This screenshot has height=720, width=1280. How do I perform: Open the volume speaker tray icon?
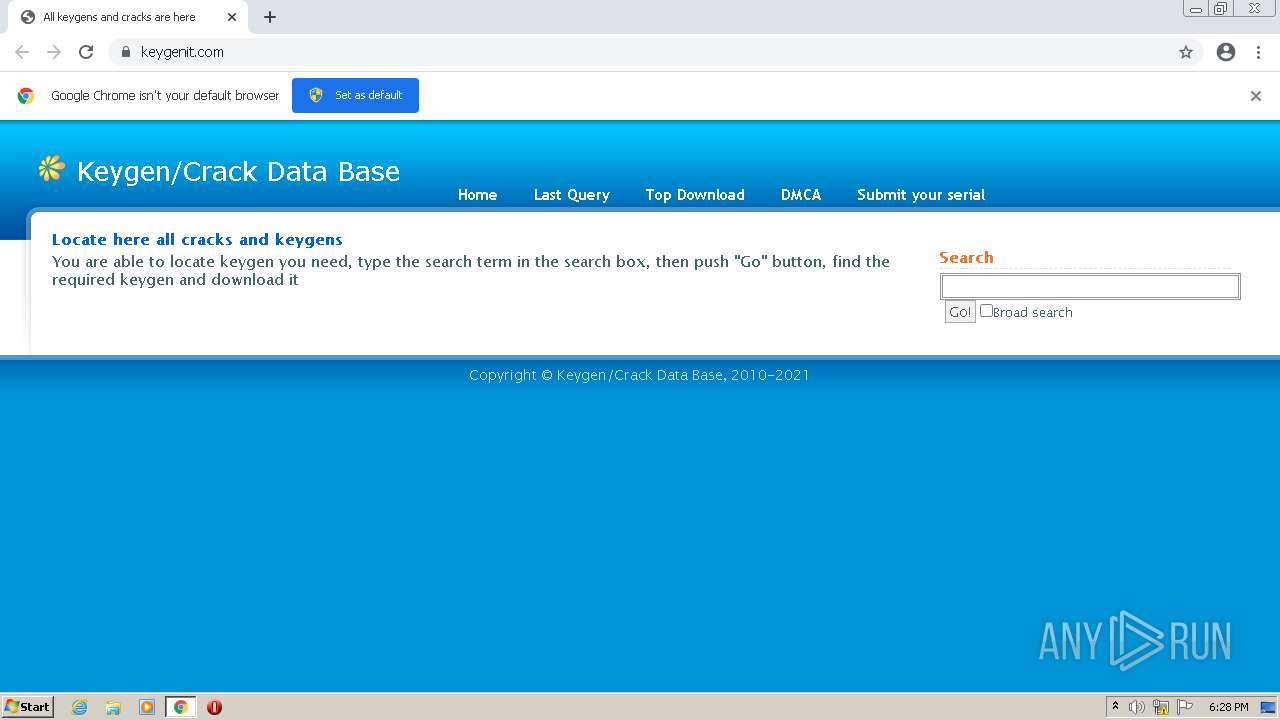1137,707
